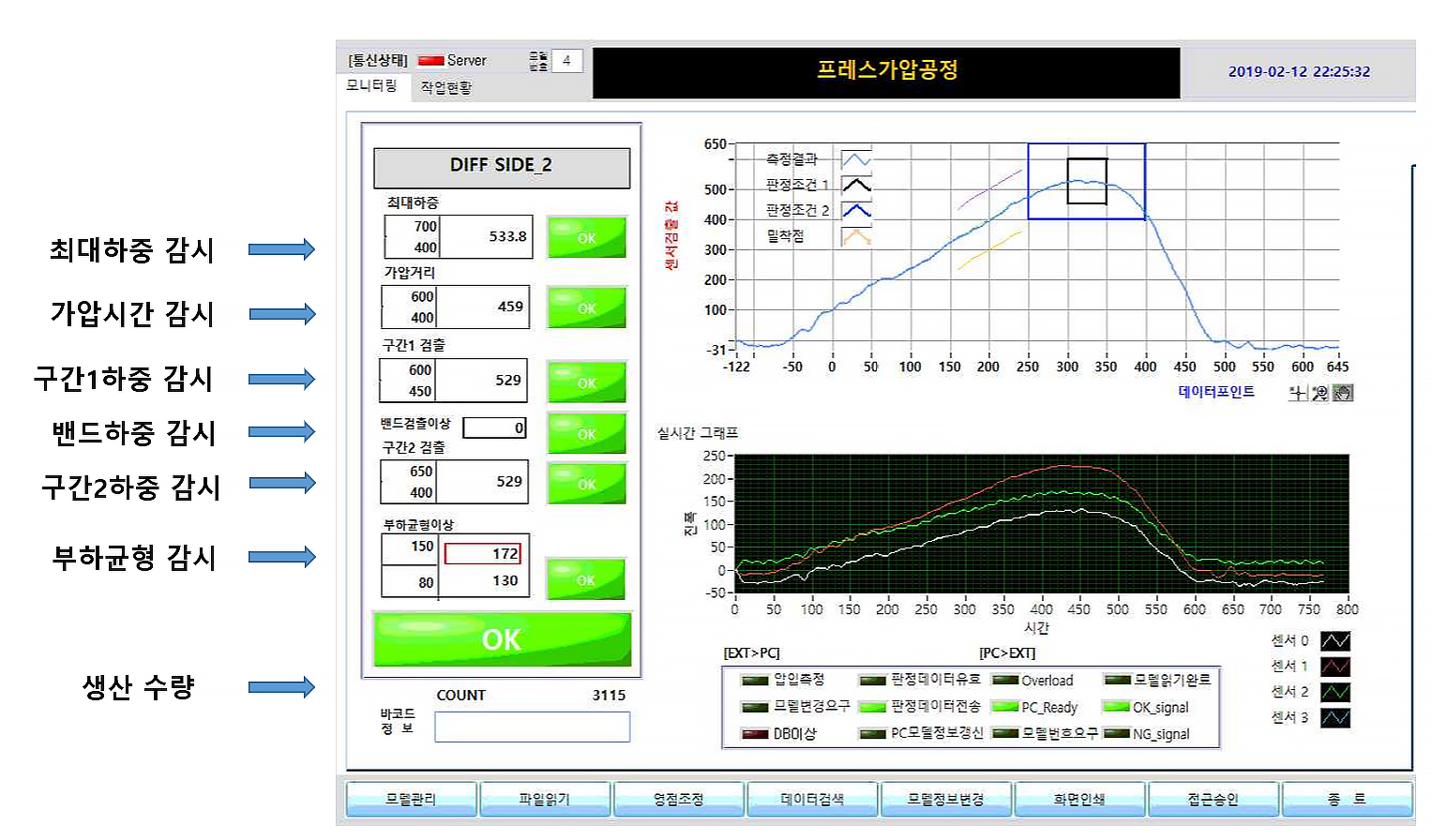Image resolution: width=1447 pixels, height=840 pixels.
Task: Switch to the 모니터링 tab
Action: (372, 86)
